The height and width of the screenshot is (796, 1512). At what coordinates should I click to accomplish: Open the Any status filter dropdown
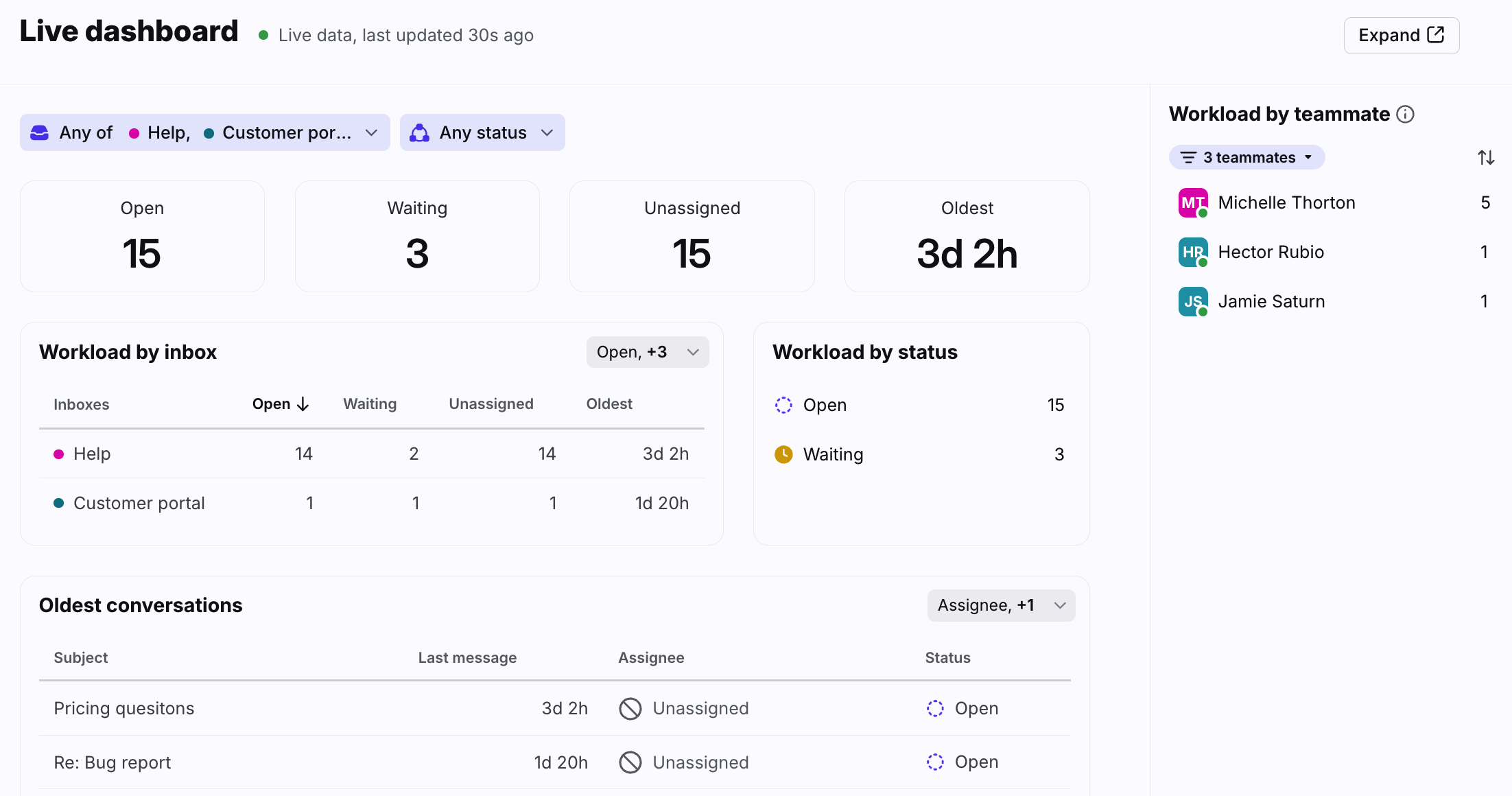[482, 132]
